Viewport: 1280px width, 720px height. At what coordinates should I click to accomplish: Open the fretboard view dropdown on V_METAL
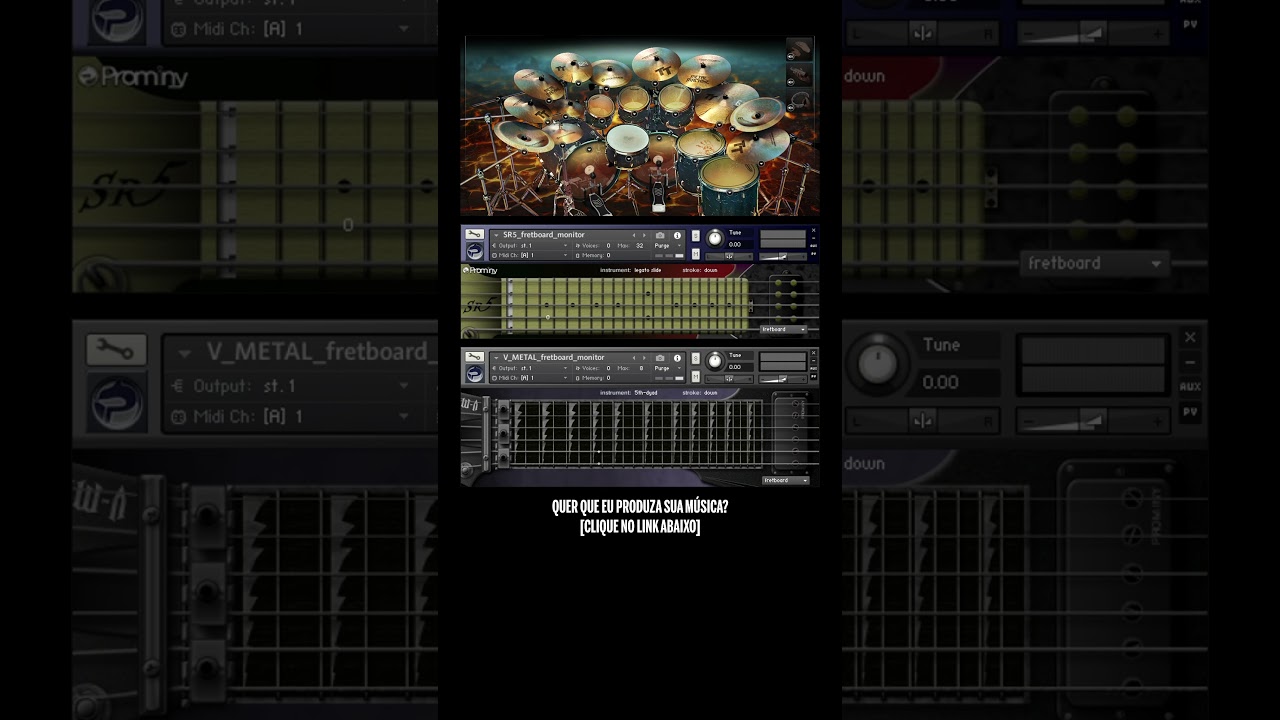(786, 480)
